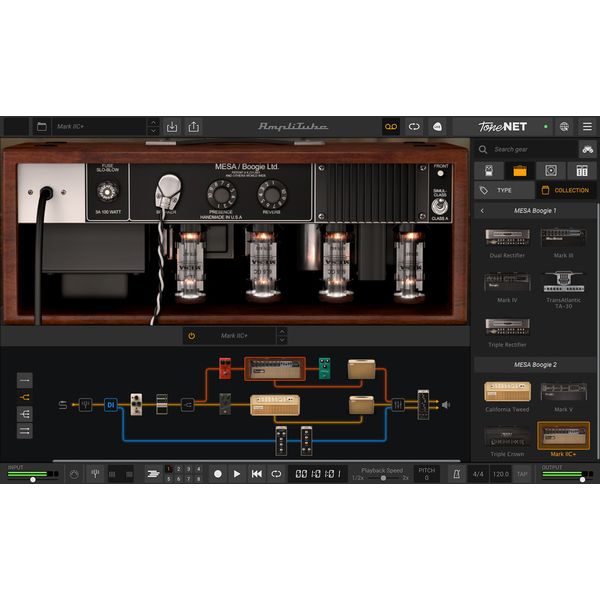Open the hamburger main menu

coord(587,127)
